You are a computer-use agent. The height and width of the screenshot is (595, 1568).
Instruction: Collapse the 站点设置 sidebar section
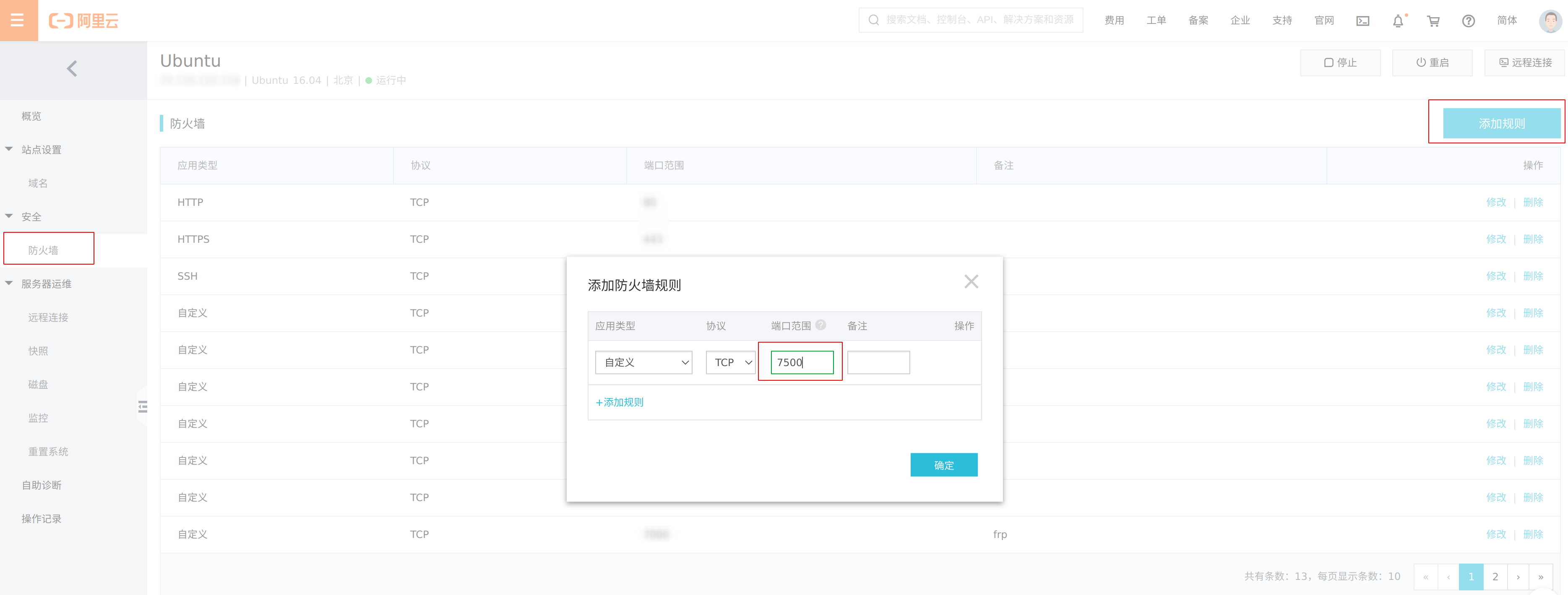click(9, 150)
